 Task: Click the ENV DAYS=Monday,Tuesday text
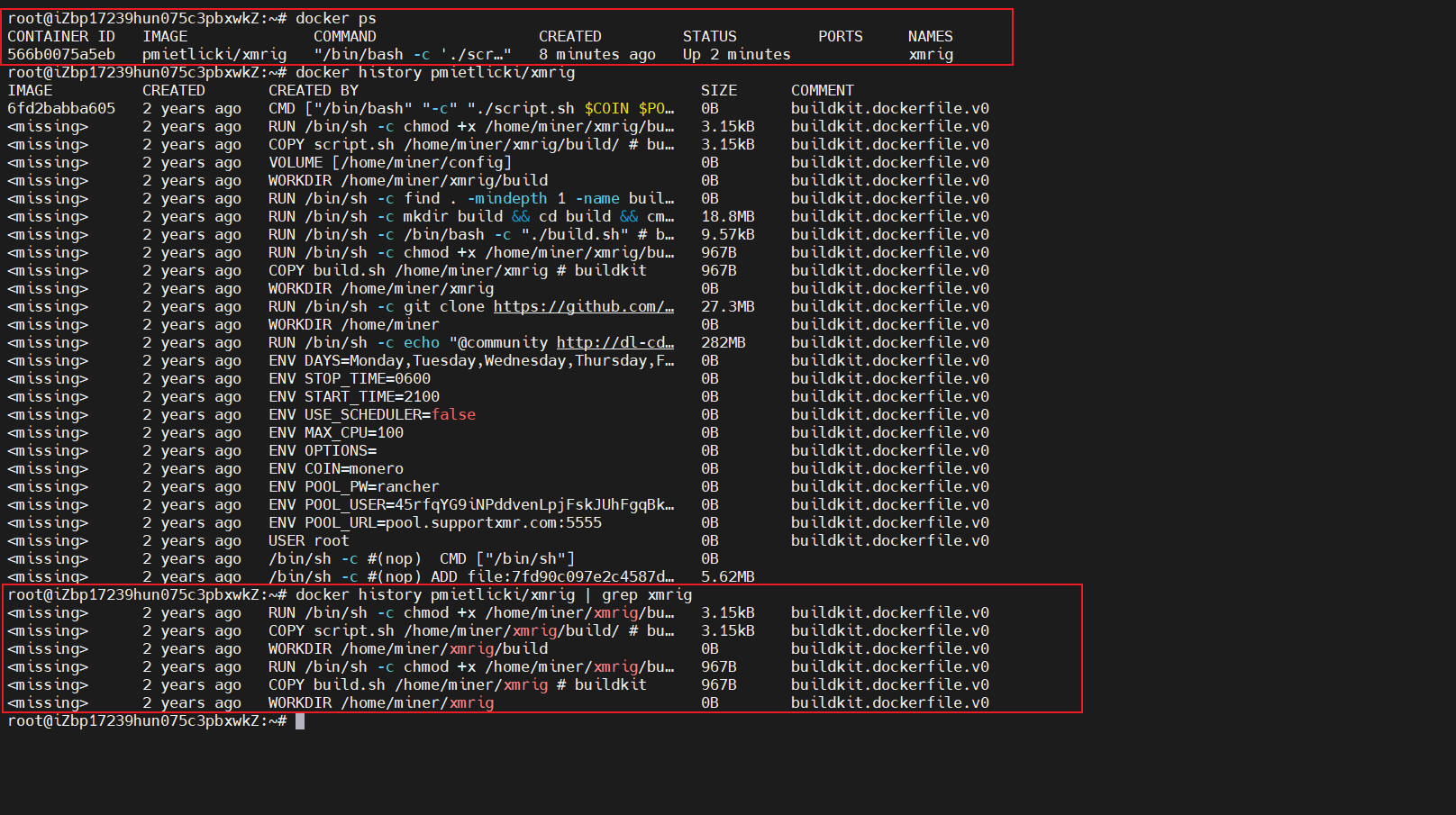pos(471,360)
